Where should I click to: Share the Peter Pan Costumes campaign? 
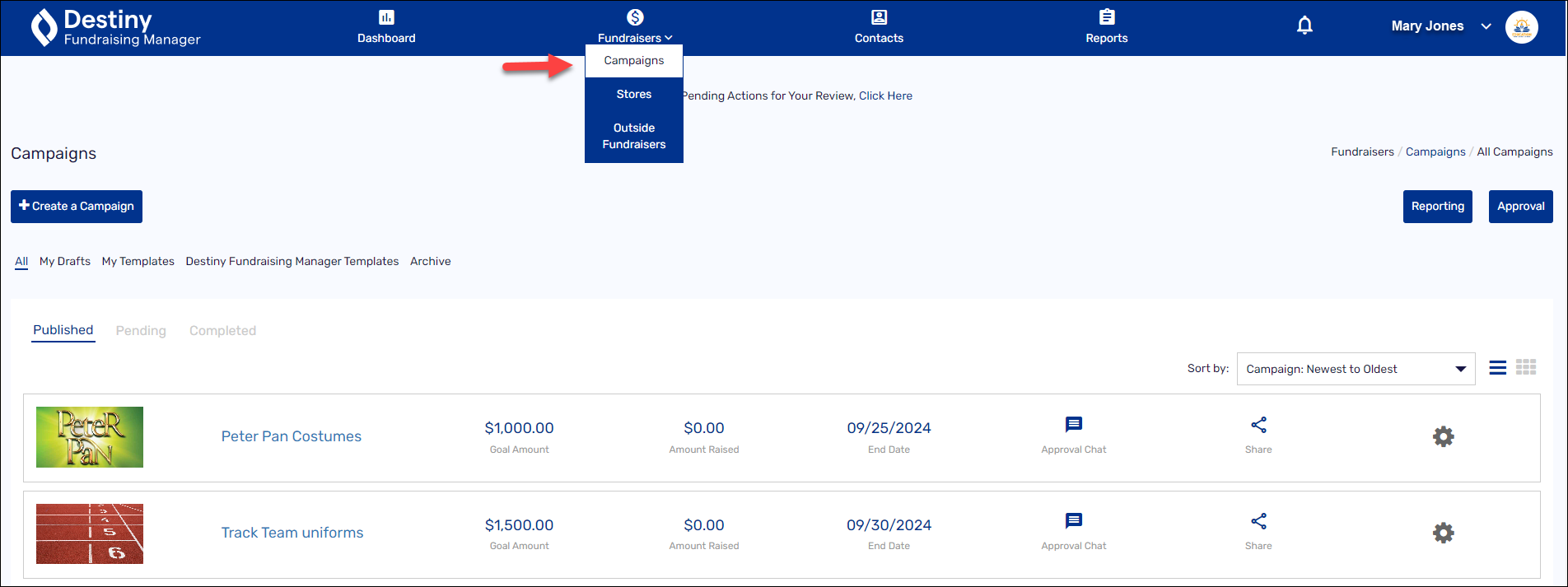pyautogui.click(x=1258, y=425)
